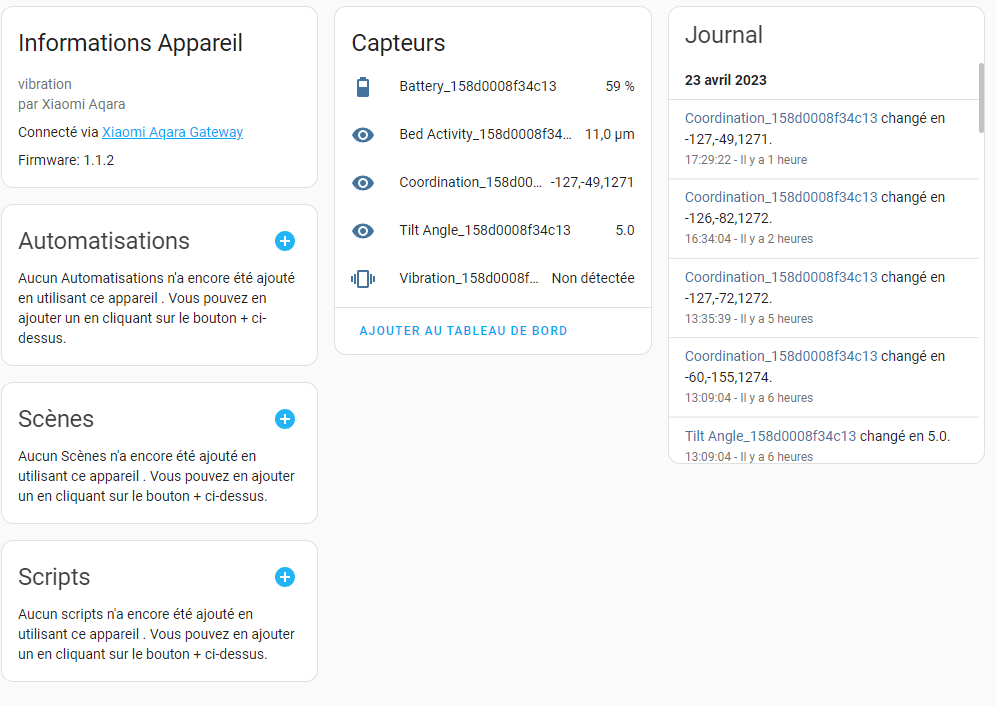Open Coordination link from 13:35:39 journal entry
This screenshot has height=706, width=996.
click(781, 277)
